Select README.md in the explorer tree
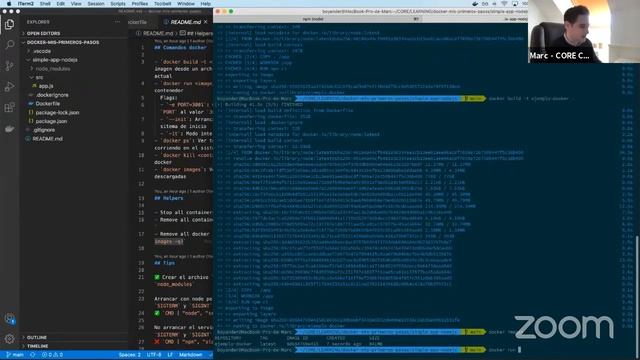 [47, 139]
